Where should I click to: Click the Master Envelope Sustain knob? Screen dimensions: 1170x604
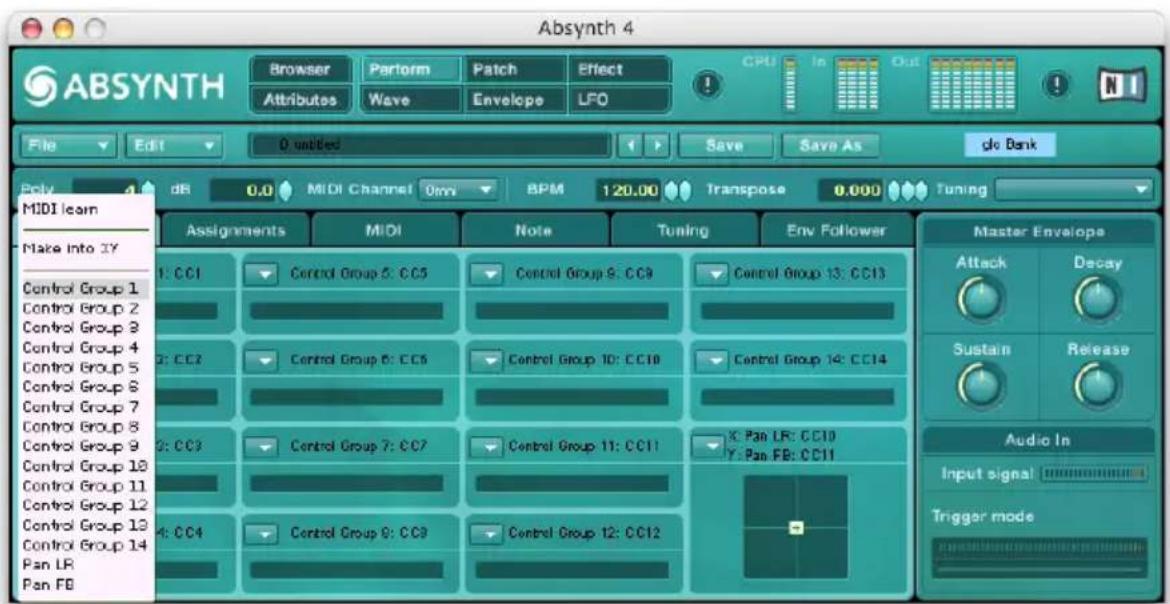[x=978, y=388]
